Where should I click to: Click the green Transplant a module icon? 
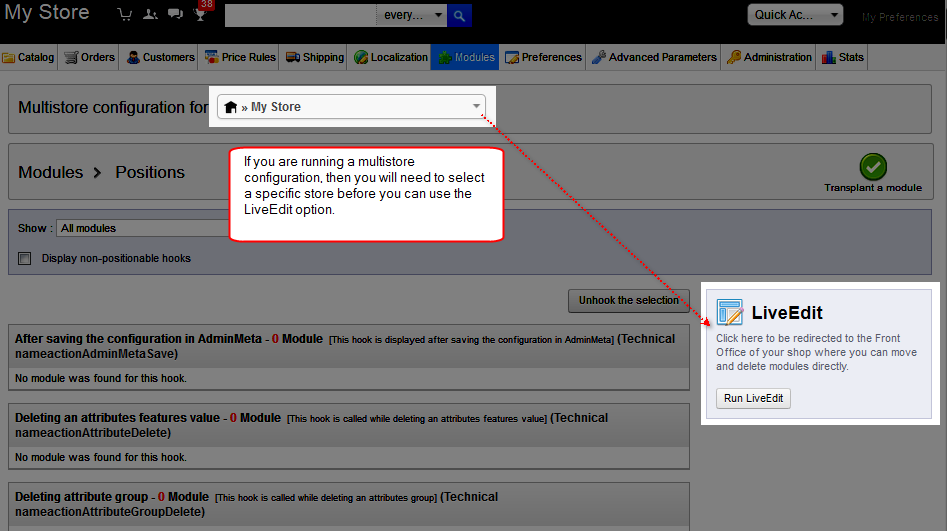pyautogui.click(x=873, y=167)
